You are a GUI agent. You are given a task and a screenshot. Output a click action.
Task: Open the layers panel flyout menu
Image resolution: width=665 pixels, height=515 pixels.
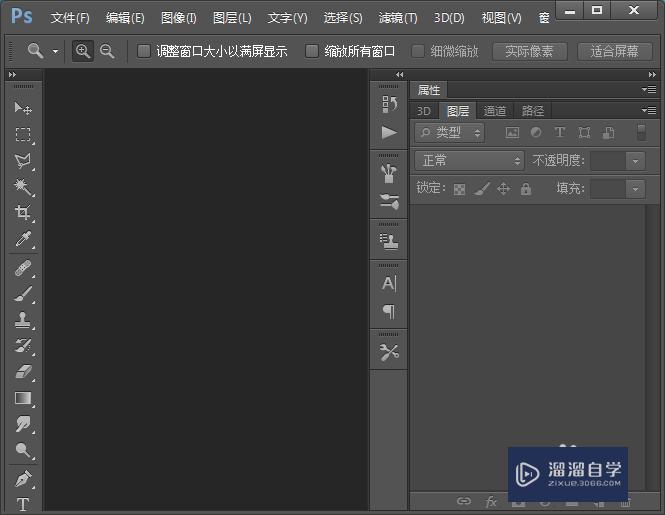coord(649,110)
